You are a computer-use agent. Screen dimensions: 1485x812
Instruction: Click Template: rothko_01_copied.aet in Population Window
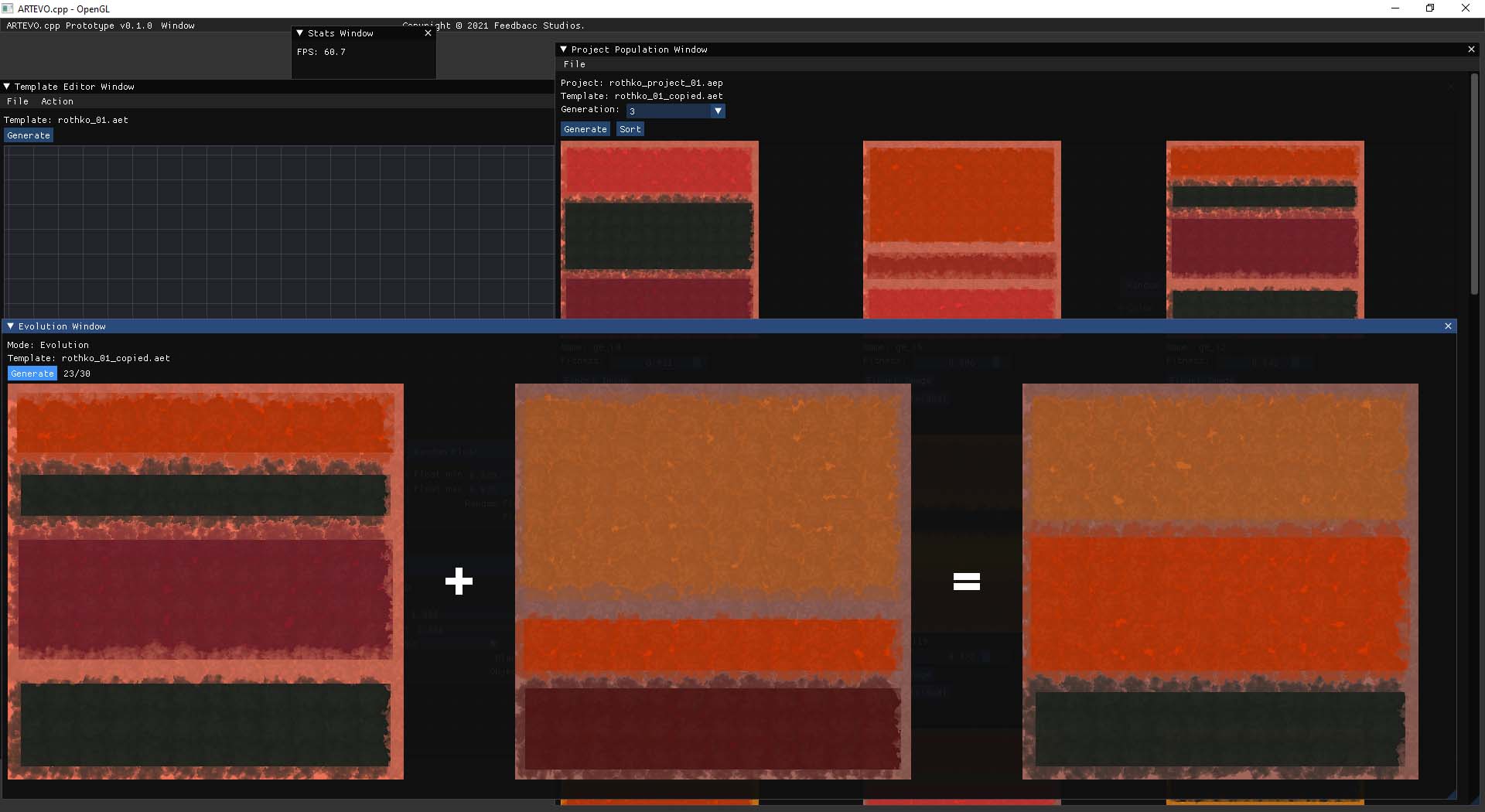pyautogui.click(x=642, y=96)
